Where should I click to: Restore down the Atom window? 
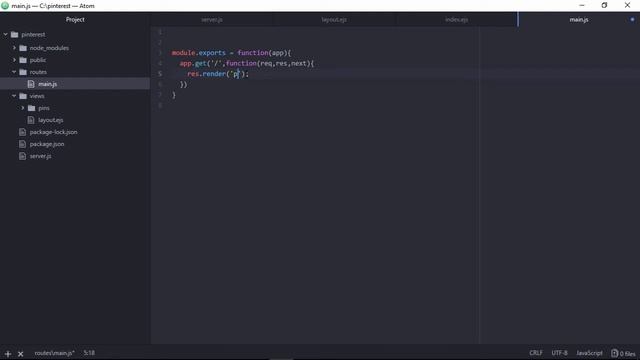point(604,5)
